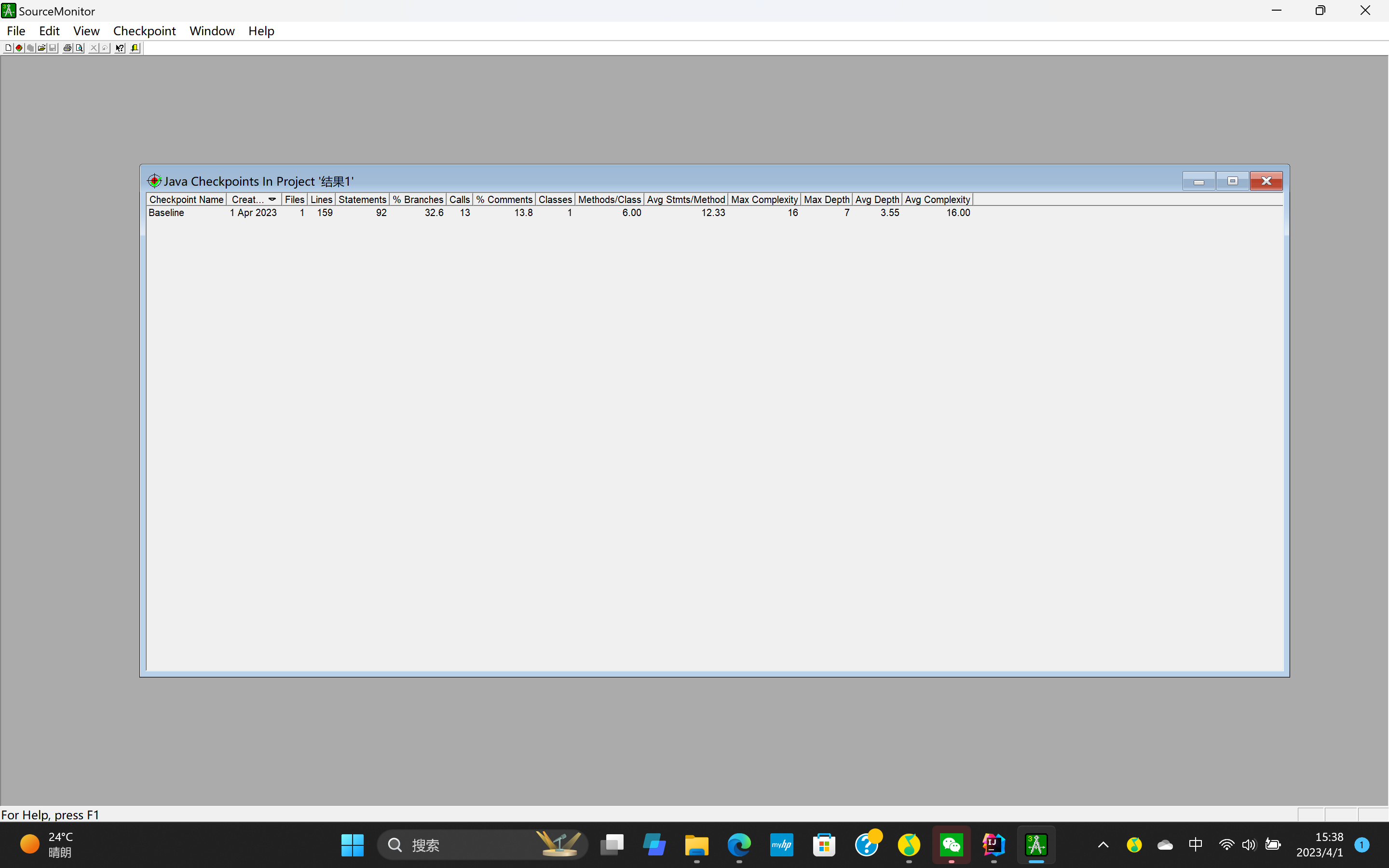Click the context Help cursor icon
Viewport: 1389px width, 868px height.
point(120,48)
